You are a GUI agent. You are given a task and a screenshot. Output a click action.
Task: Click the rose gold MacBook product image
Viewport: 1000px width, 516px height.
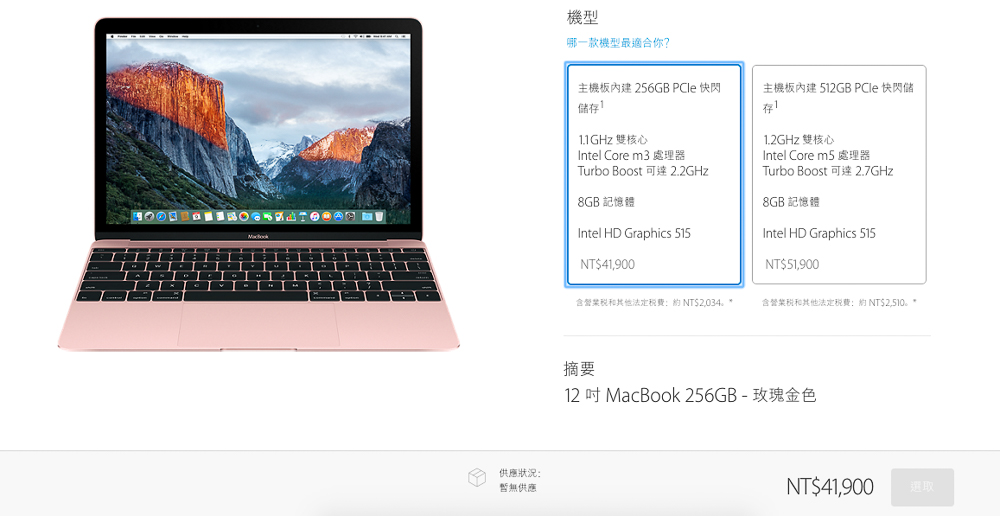pos(258,184)
